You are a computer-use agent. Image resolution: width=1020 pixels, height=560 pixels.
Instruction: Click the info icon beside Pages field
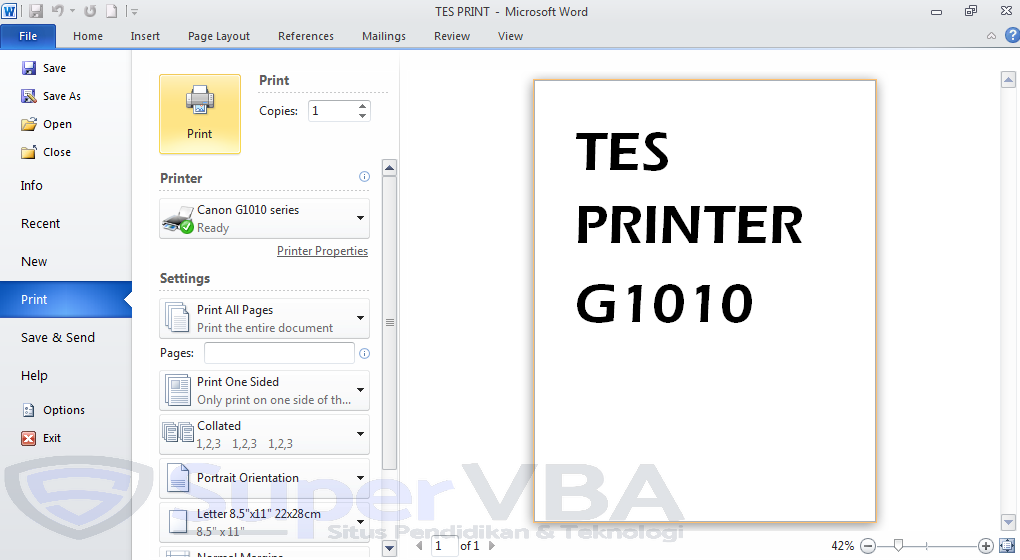pyautogui.click(x=364, y=353)
